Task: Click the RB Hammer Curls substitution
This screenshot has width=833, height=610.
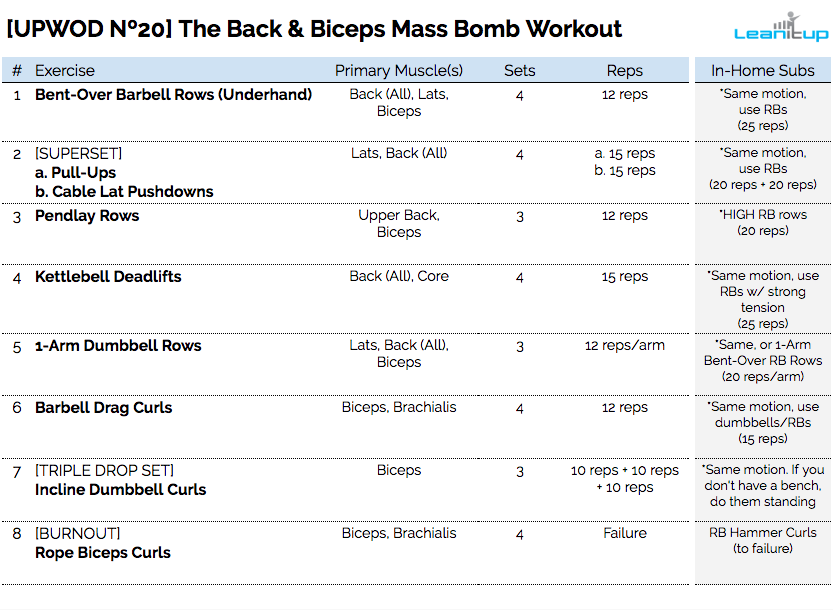Action: pyautogui.click(x=763, y=533)
